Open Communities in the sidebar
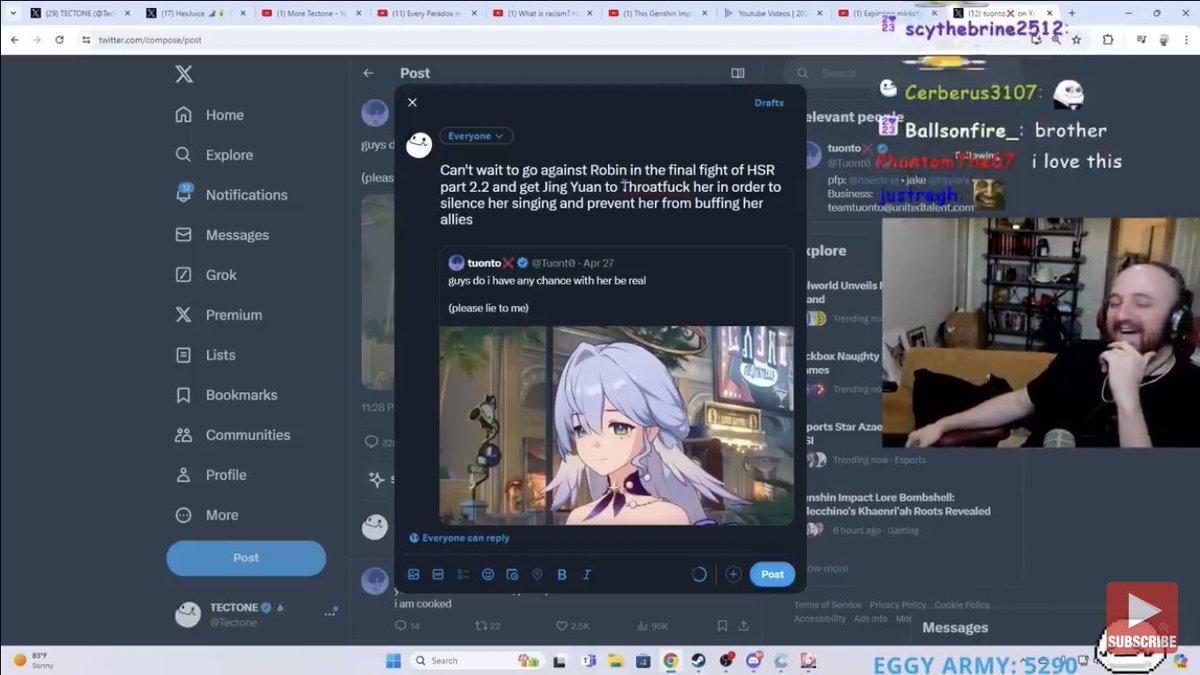1200x675 pixels. (x=232, y=435)
